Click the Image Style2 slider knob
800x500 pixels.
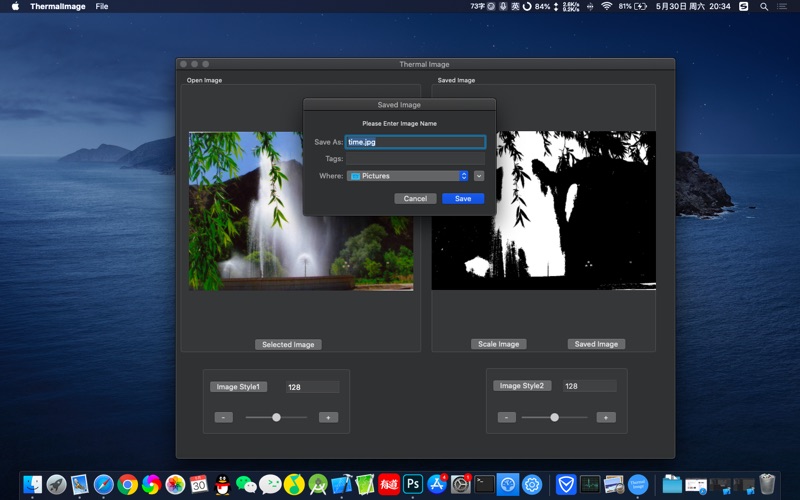554,417
